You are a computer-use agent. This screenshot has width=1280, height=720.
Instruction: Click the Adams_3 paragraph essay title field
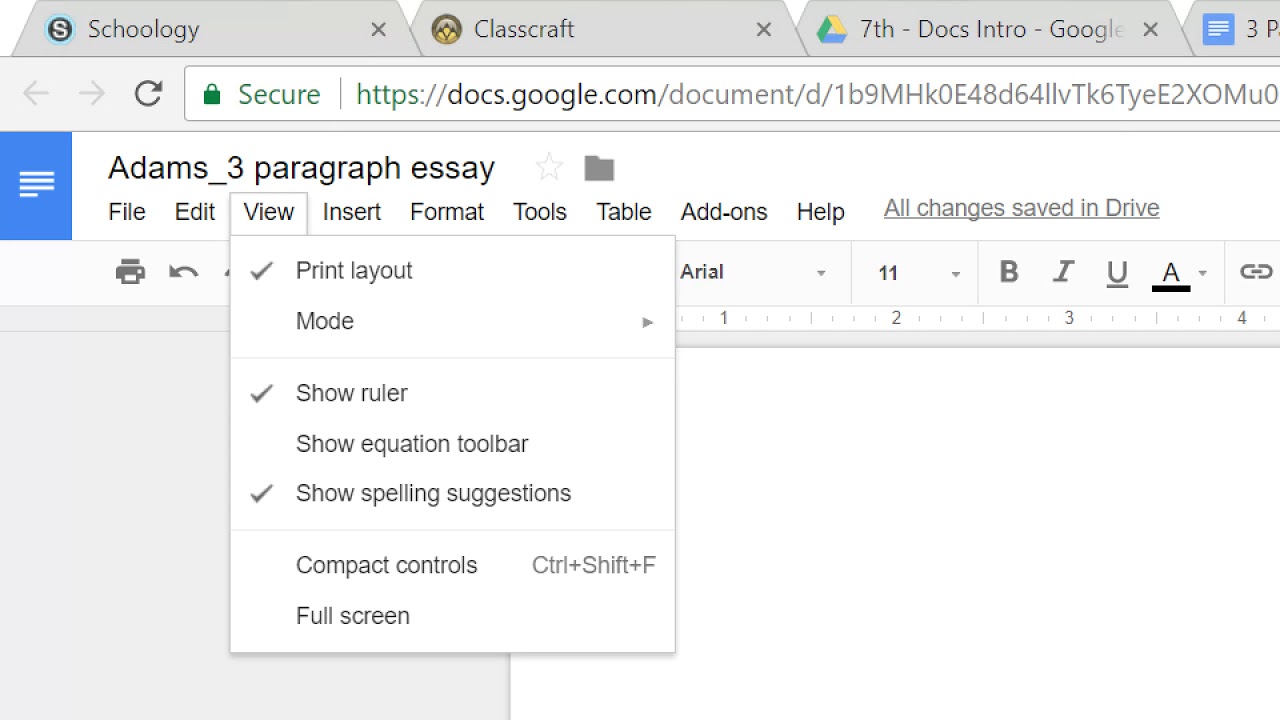300,167
